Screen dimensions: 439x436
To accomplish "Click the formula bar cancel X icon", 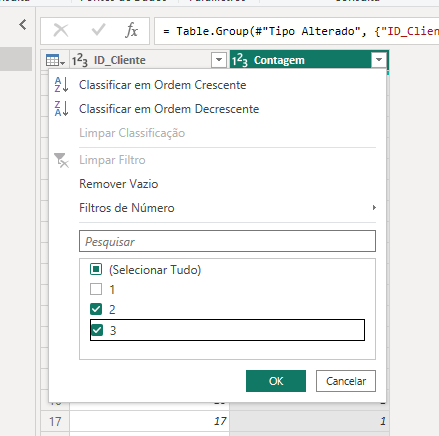I will [x=61, y=31].
